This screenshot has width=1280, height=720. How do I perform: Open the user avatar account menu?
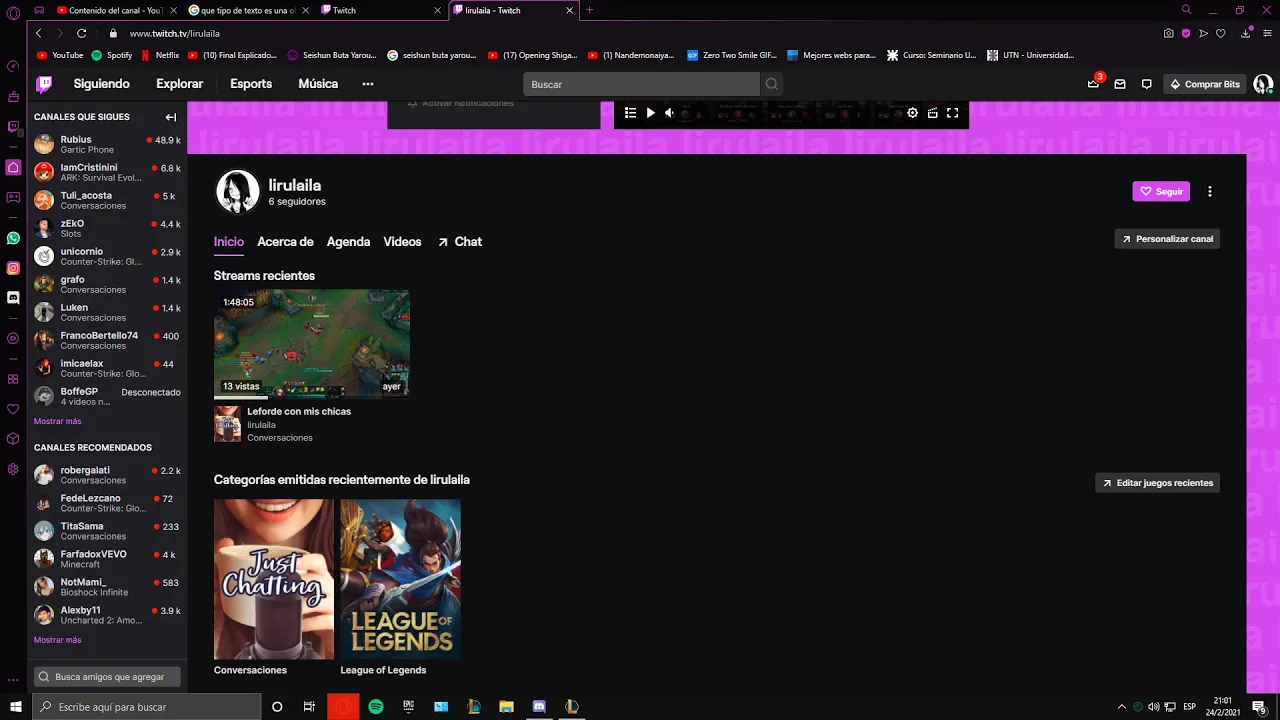click(x=1263, y=84)
